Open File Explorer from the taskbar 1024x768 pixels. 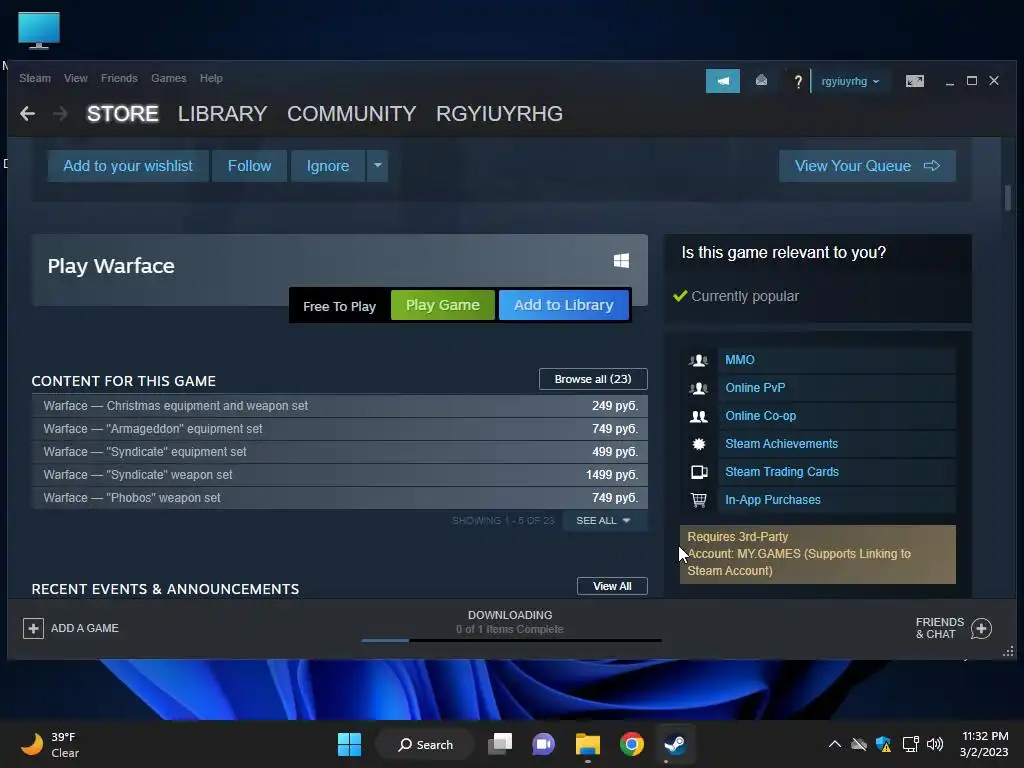pos(588,744)
